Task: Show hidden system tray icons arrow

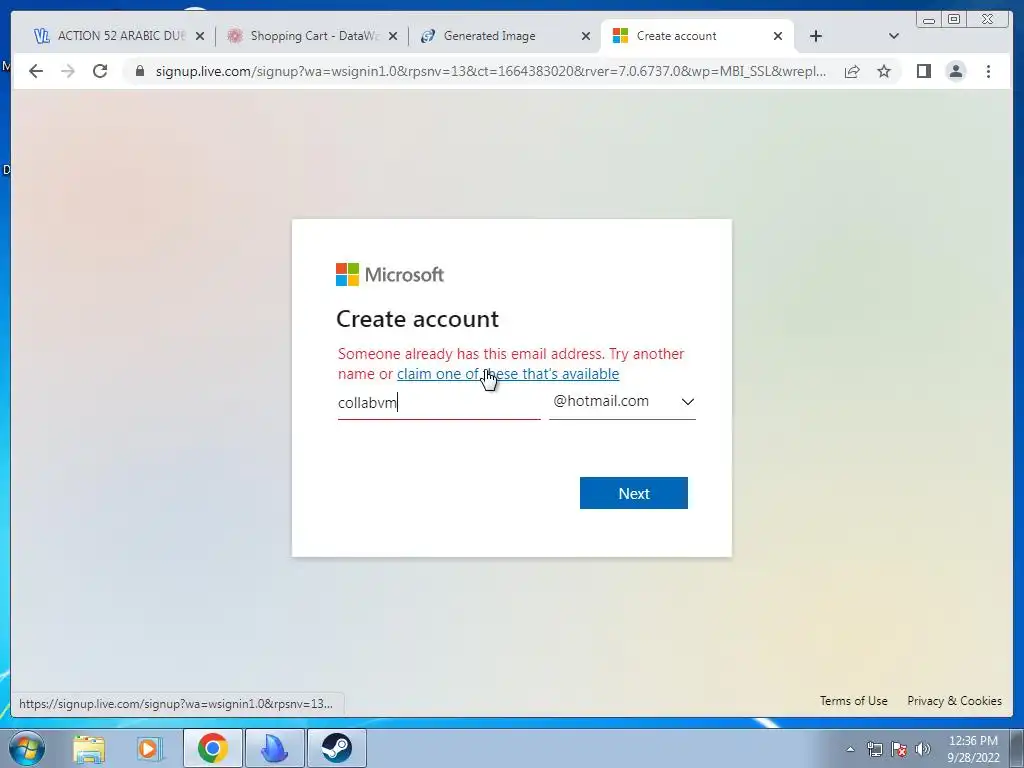Action: coord(850,749)
